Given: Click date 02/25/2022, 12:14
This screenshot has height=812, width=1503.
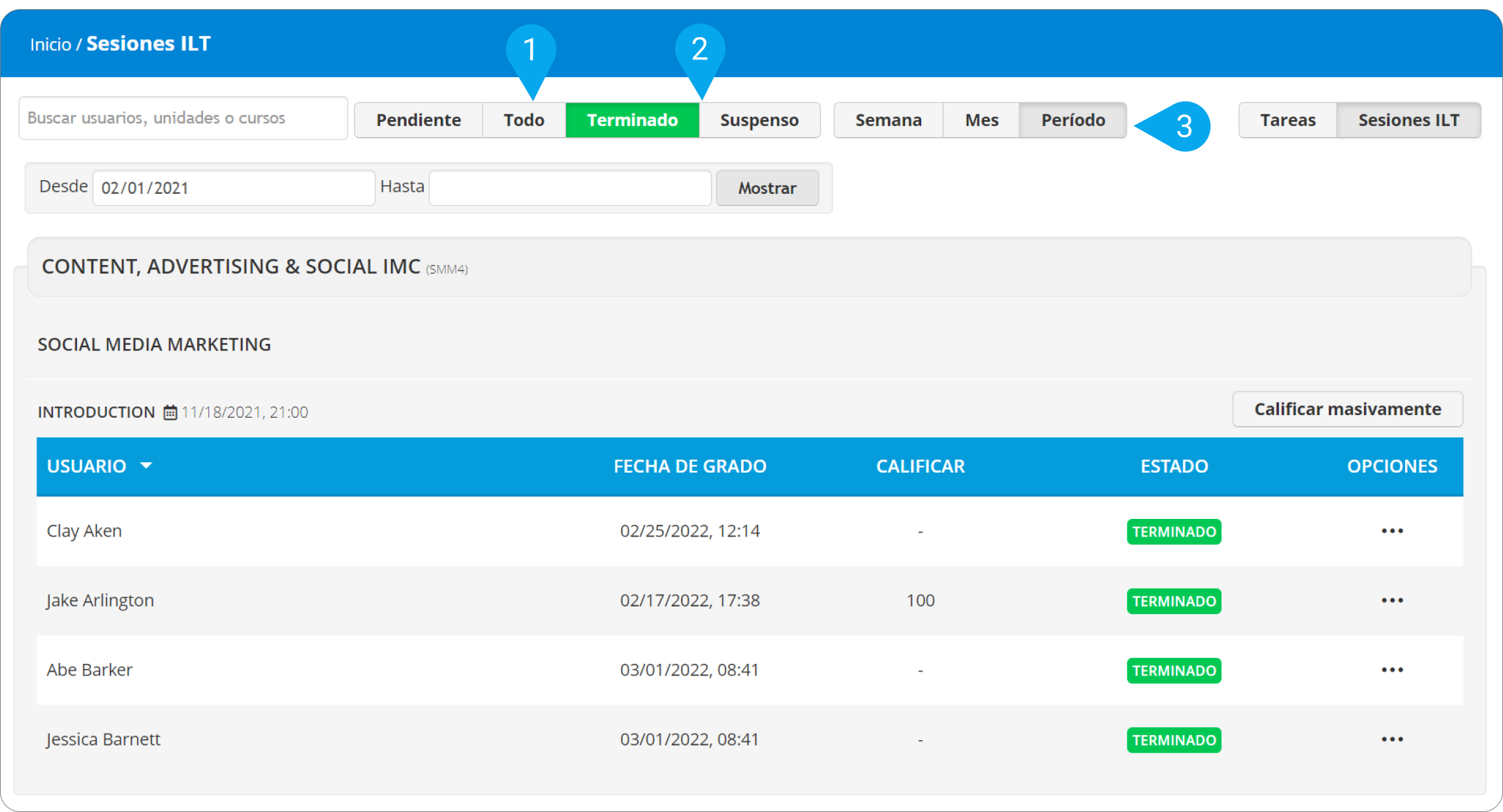Looking at the screenshot, I should click(x=689, y=531).
